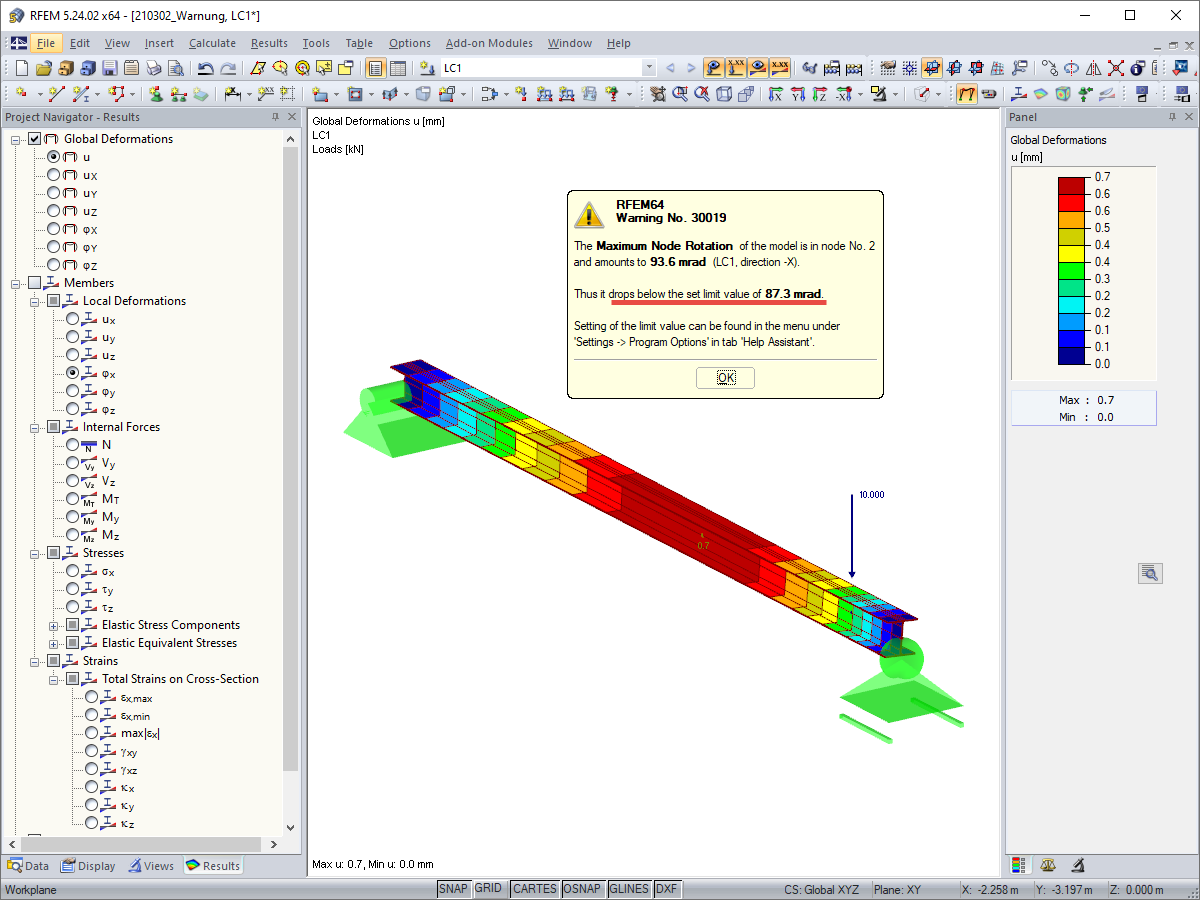
Task: Collapse the Internal Forces node
Action: [x=35, y=427]
